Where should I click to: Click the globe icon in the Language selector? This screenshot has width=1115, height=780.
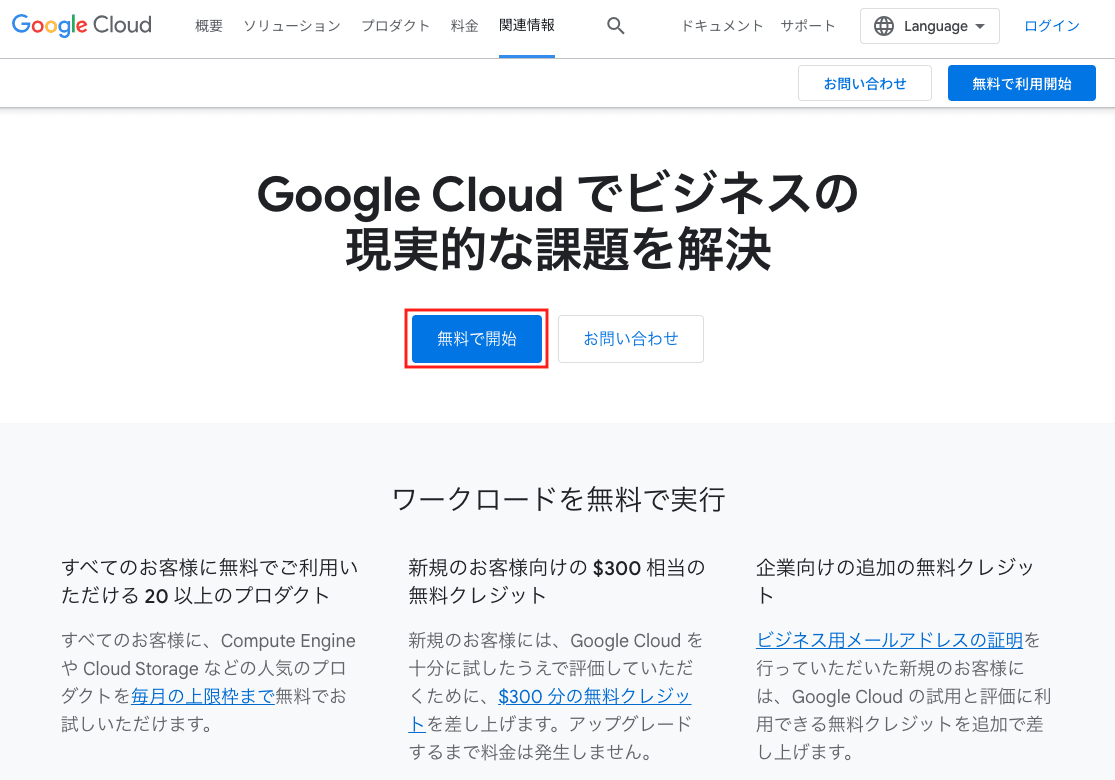(884, 26)
